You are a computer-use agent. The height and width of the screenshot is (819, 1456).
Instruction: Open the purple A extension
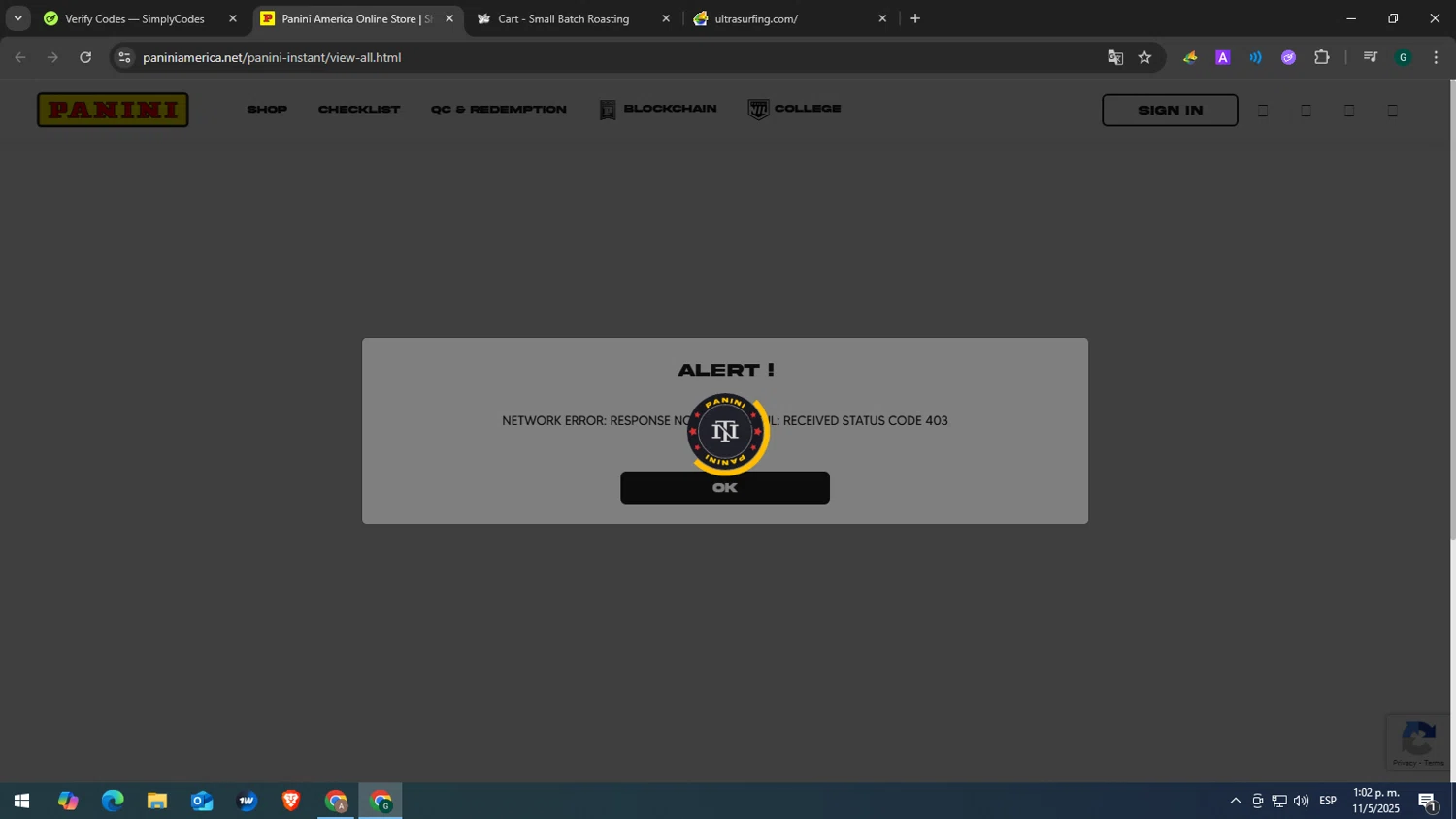[x=1223, y=57]
